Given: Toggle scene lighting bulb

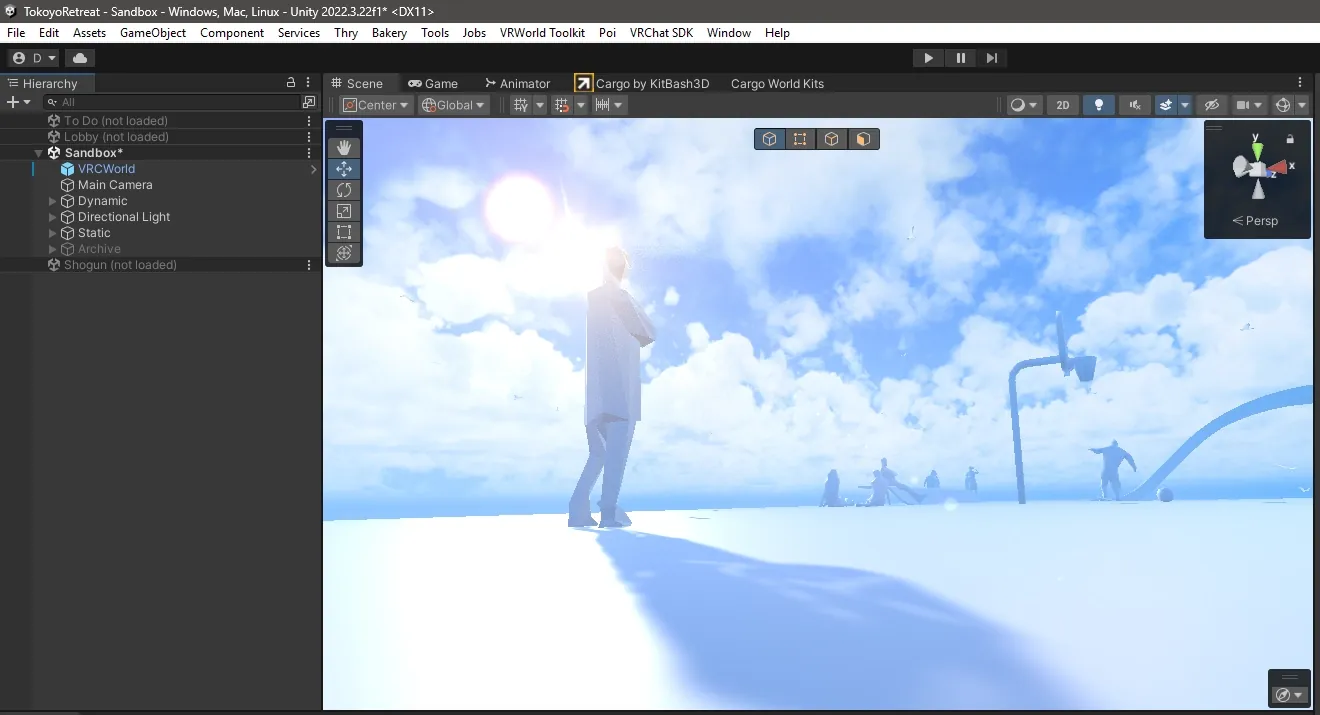Looking at the screenshot, I should (x=1098, y=105).
